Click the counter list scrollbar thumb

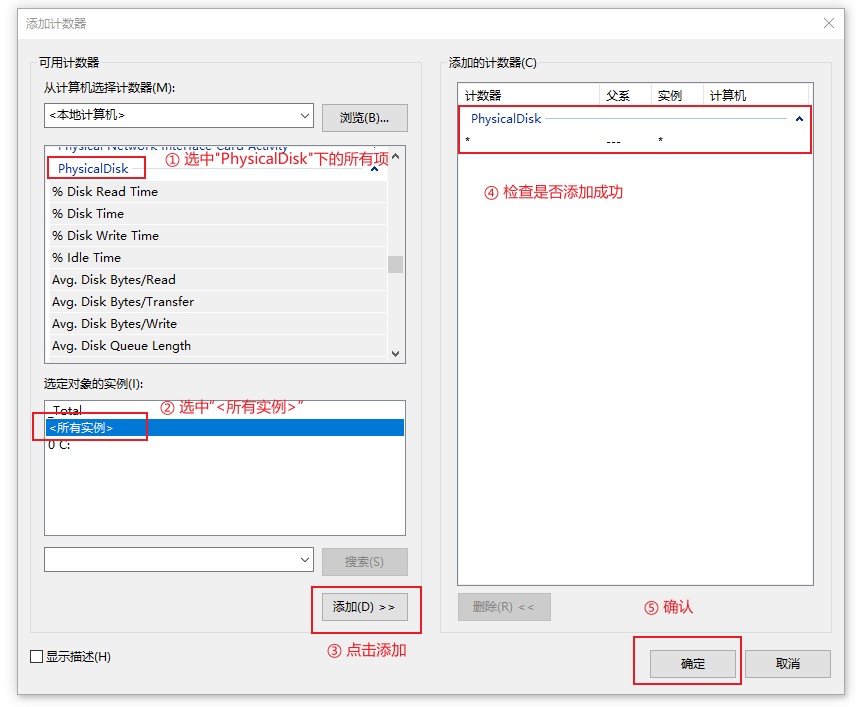pyautogui.click(x=396, y=264)
